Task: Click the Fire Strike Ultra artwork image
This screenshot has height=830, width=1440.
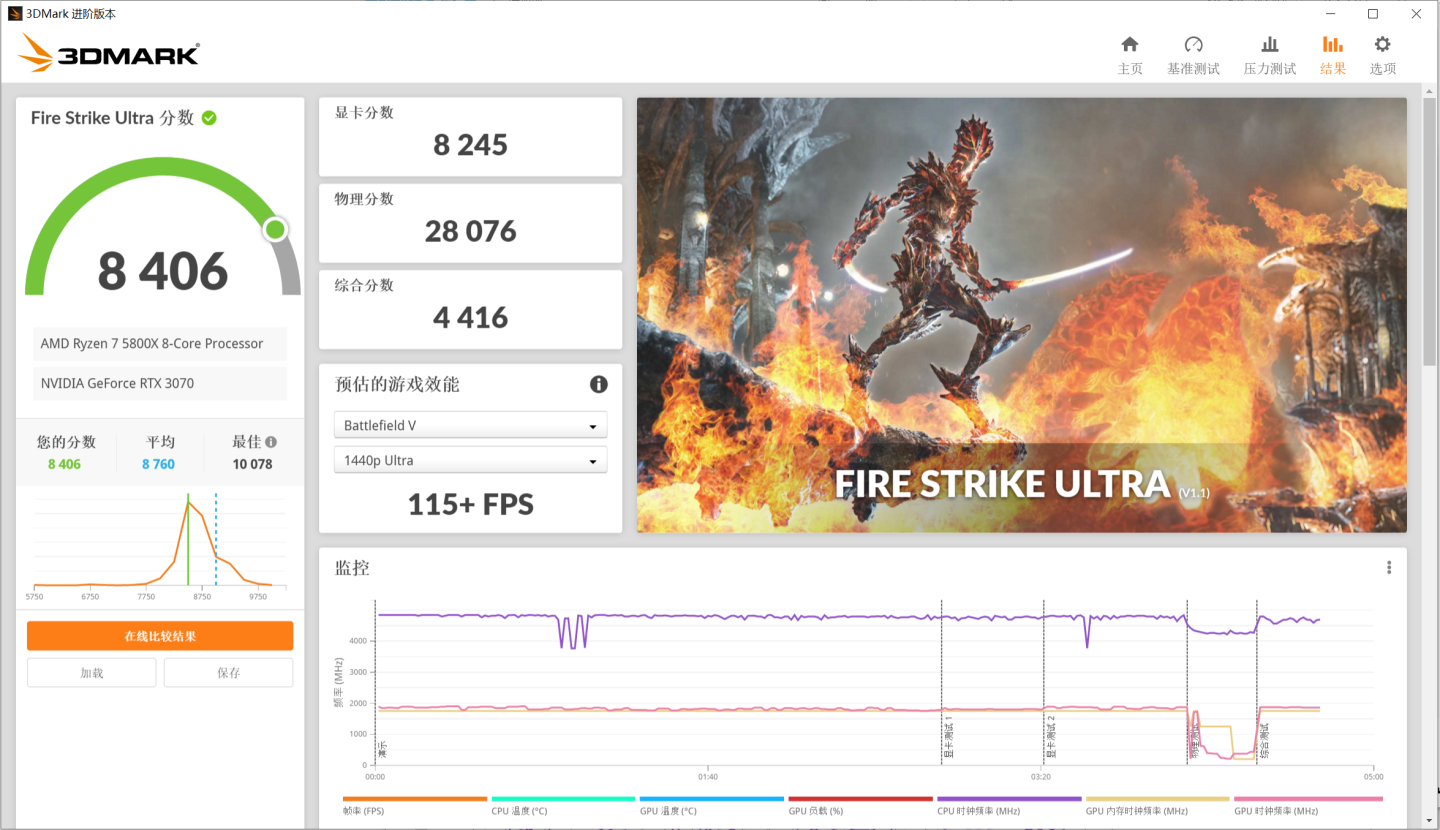Action: (x=1022, y=315)
